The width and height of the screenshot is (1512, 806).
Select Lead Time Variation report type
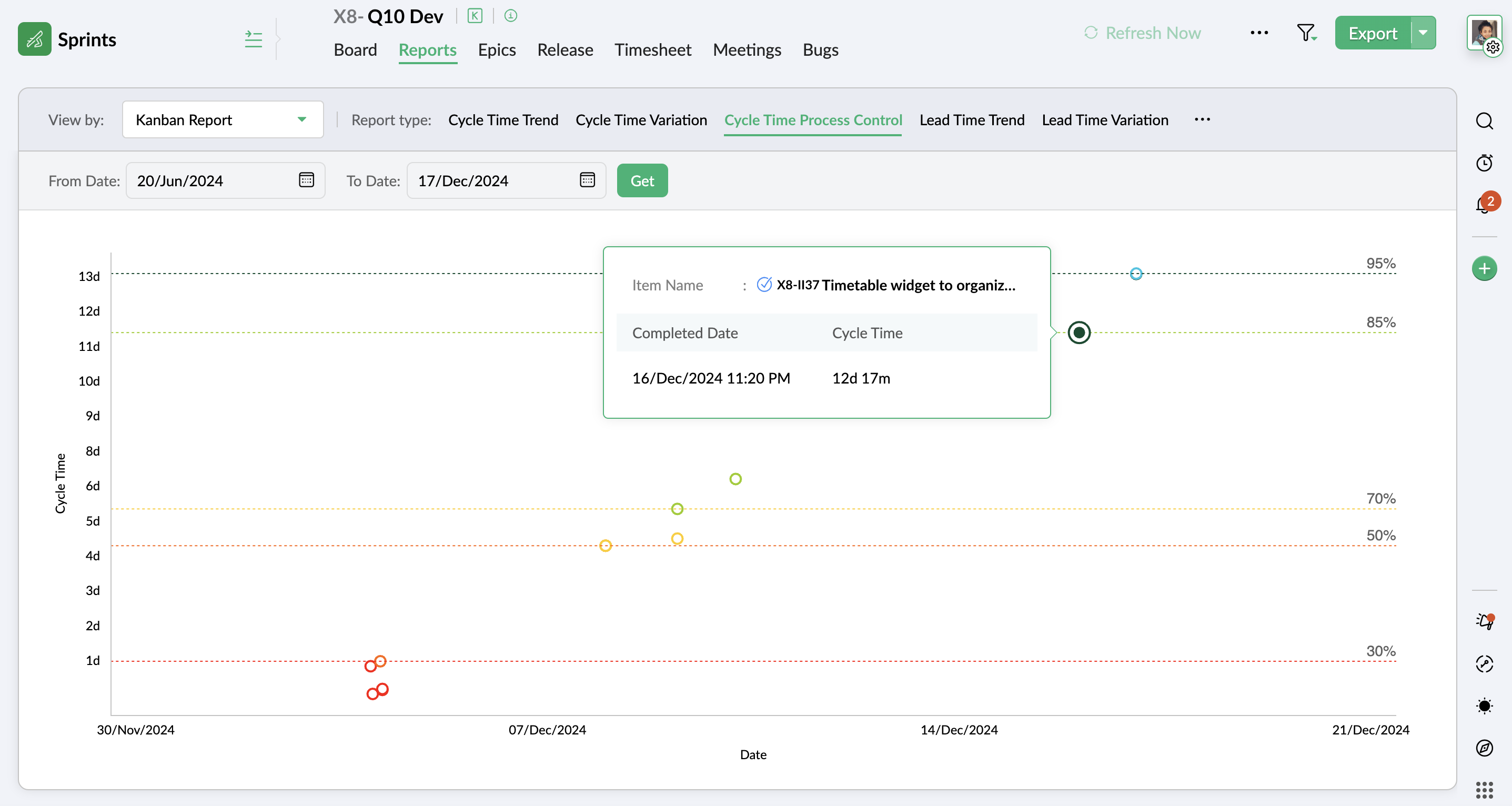1105,120
